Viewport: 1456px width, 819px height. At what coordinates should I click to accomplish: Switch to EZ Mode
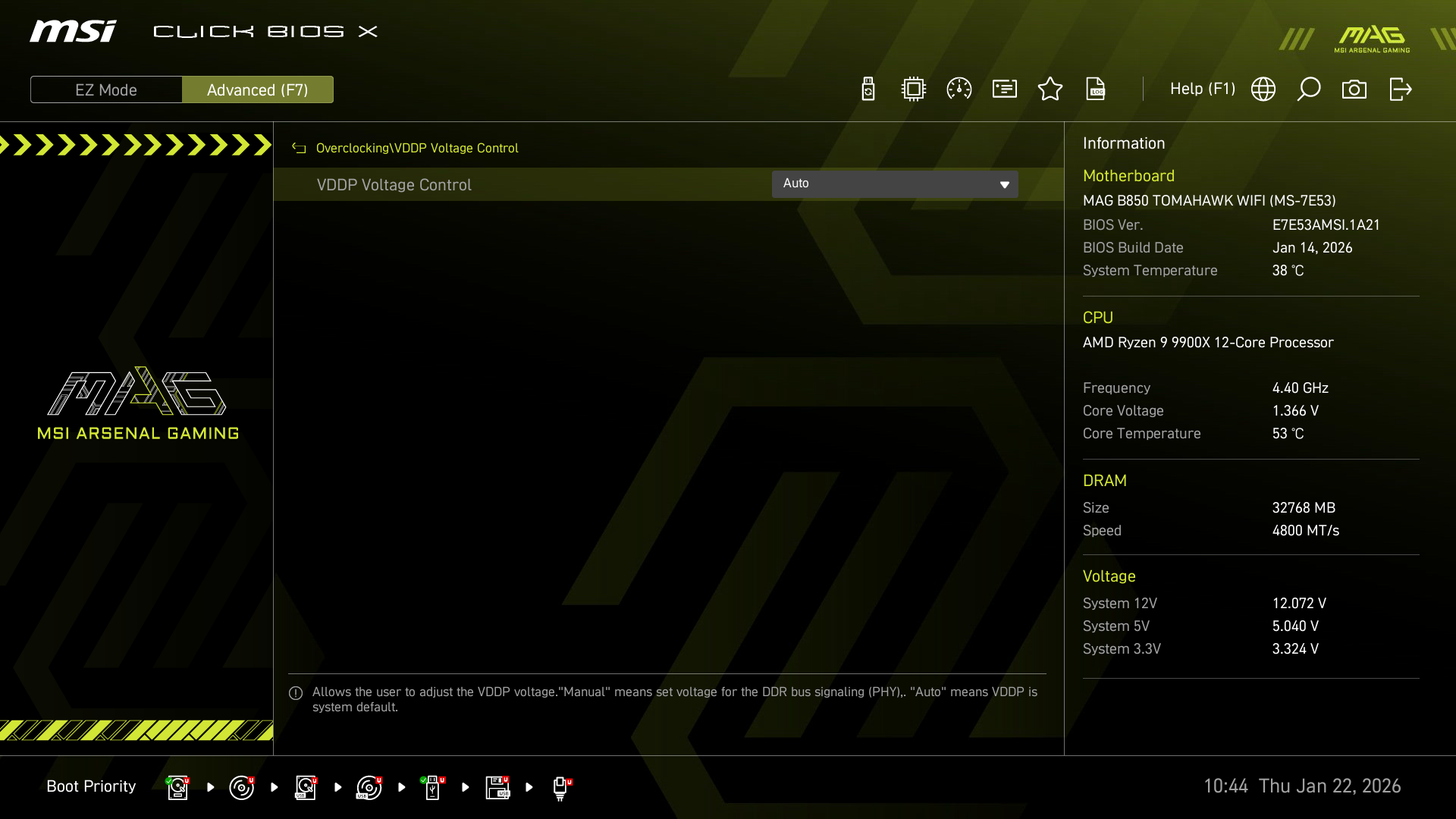pos(106,89)
